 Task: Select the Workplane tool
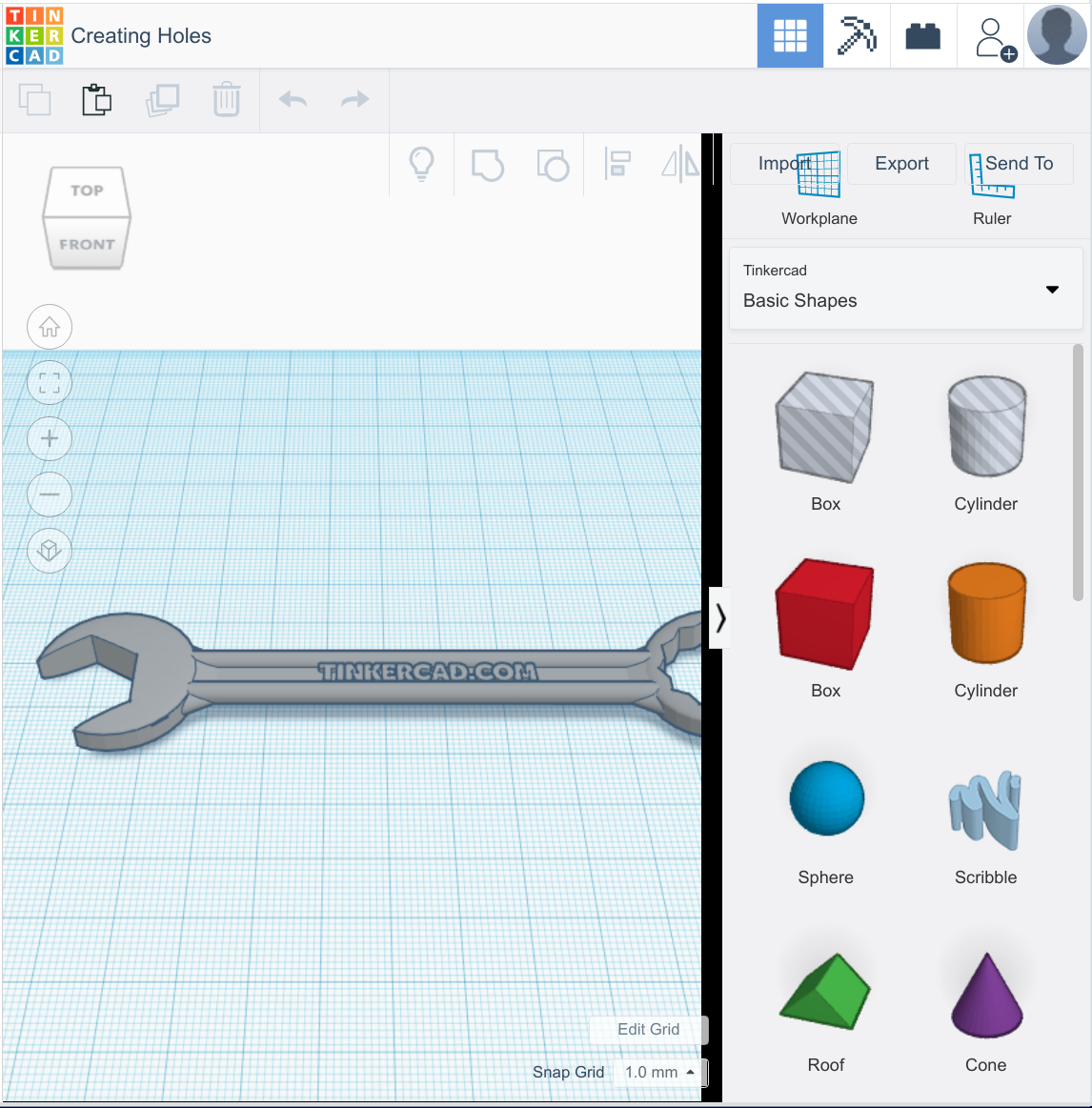point(819,188)
